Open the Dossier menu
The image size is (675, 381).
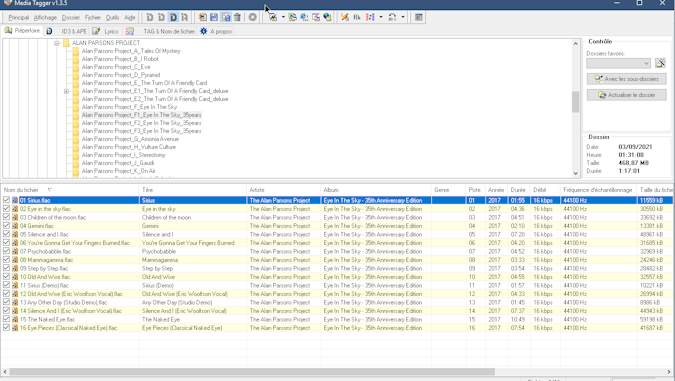point(71,18)
